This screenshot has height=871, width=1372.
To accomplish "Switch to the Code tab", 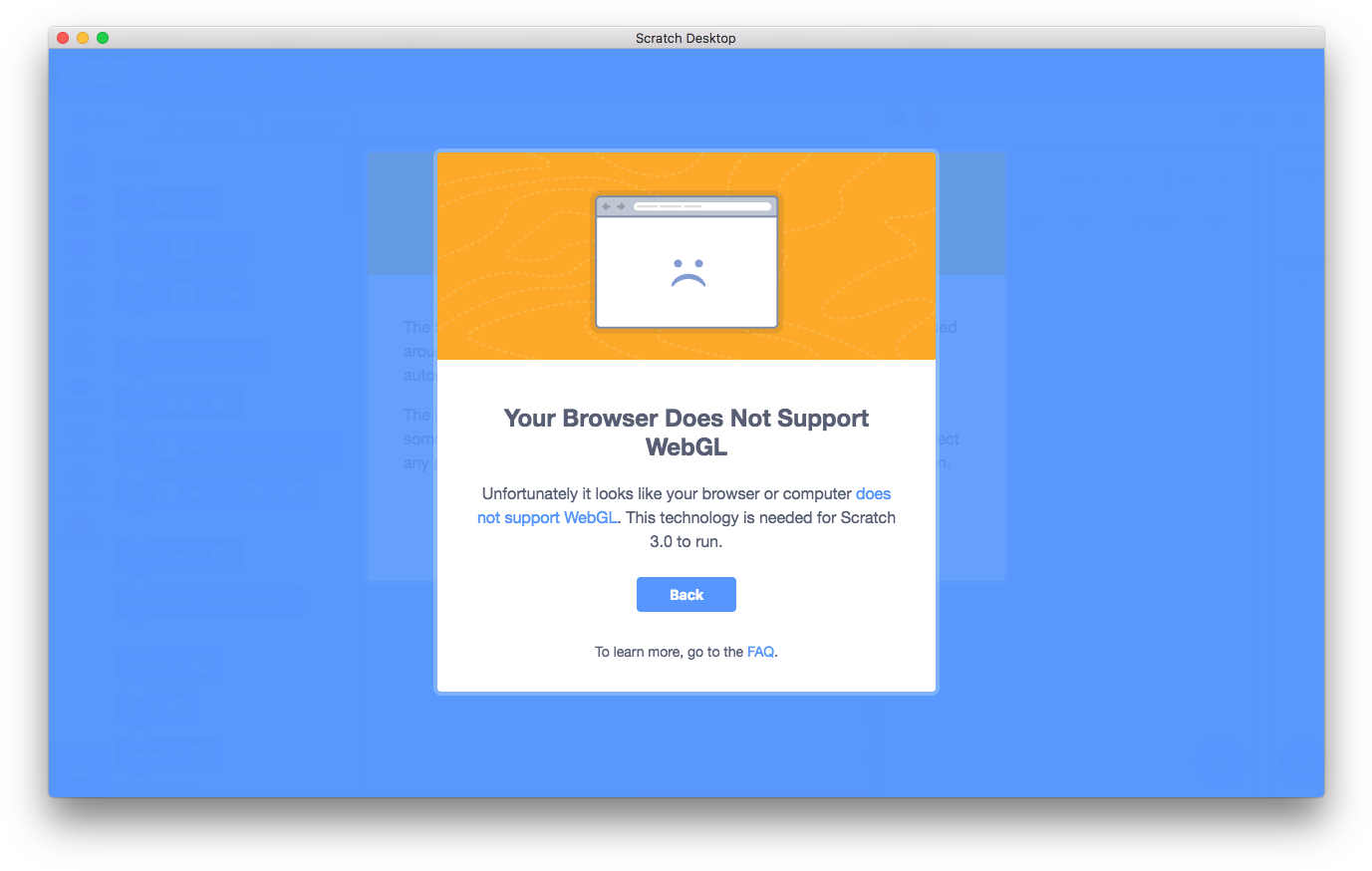I will 100,122.
